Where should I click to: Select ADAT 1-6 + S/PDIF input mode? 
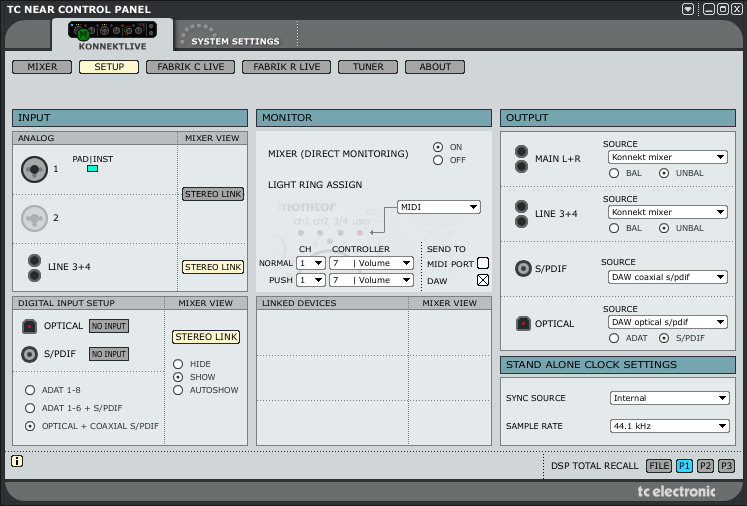pos(30,408)
